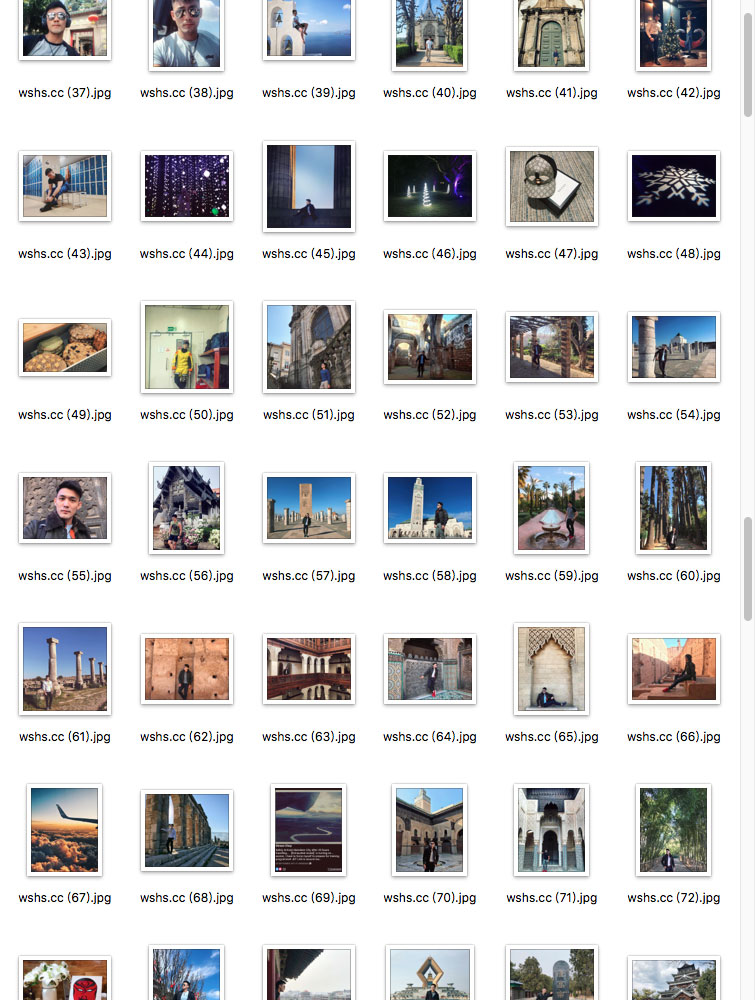Screen dimensions: 755x1000
Task: Click the filename label wshs.cc (52).jpg
Action: 430,415
